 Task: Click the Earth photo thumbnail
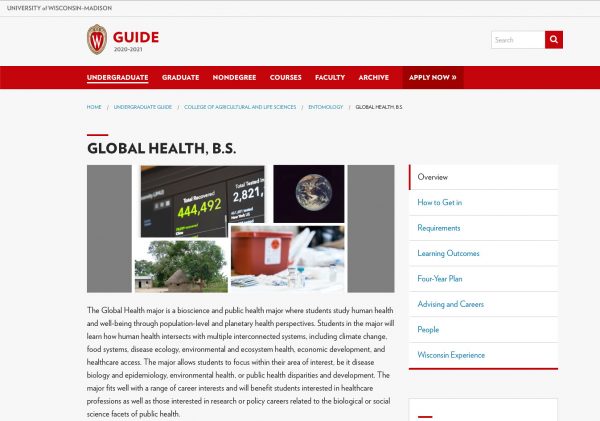click(308, 193)
